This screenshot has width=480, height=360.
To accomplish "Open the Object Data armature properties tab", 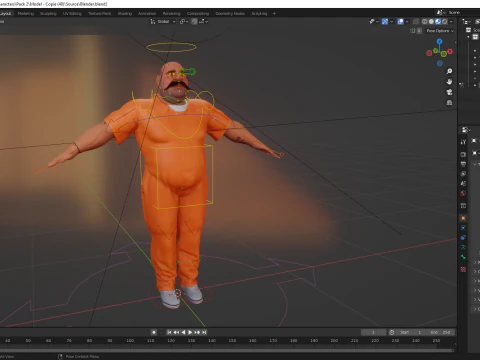I will (463, 247).
